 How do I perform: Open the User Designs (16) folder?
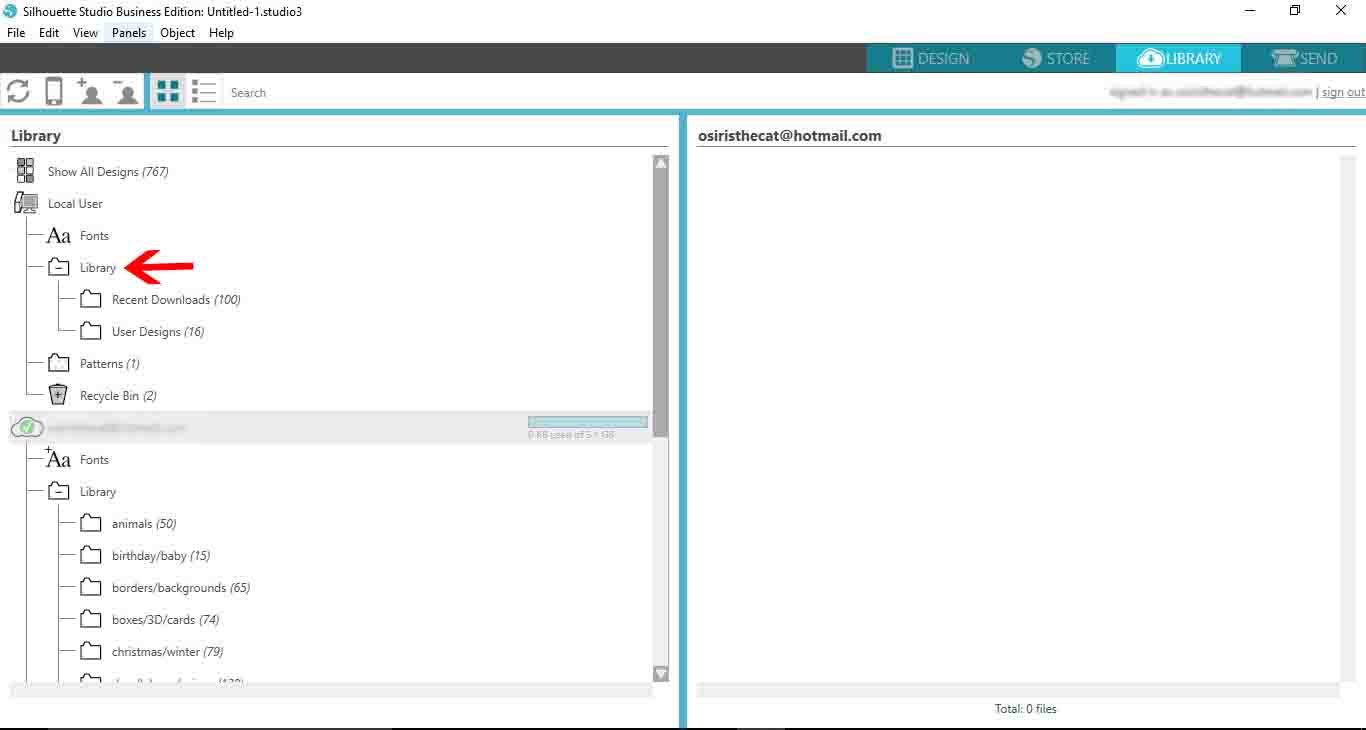coord(158,332)
